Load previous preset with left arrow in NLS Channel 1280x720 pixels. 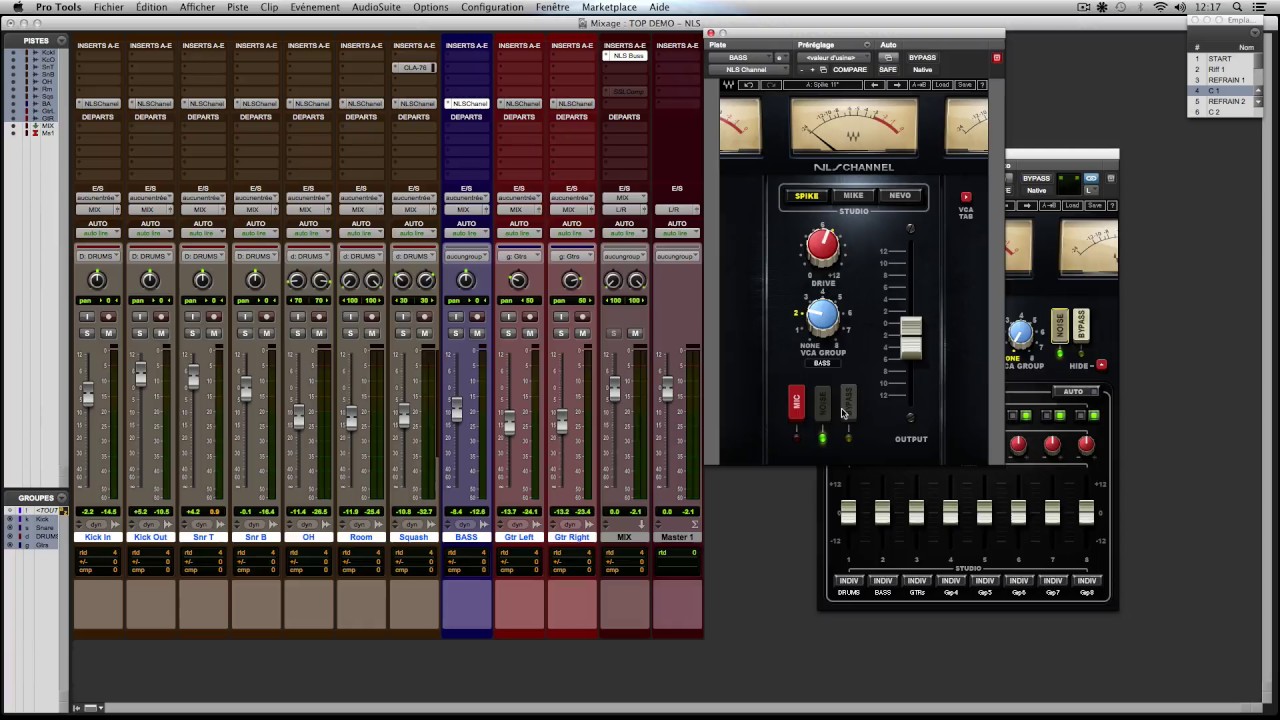click(875, 85)
